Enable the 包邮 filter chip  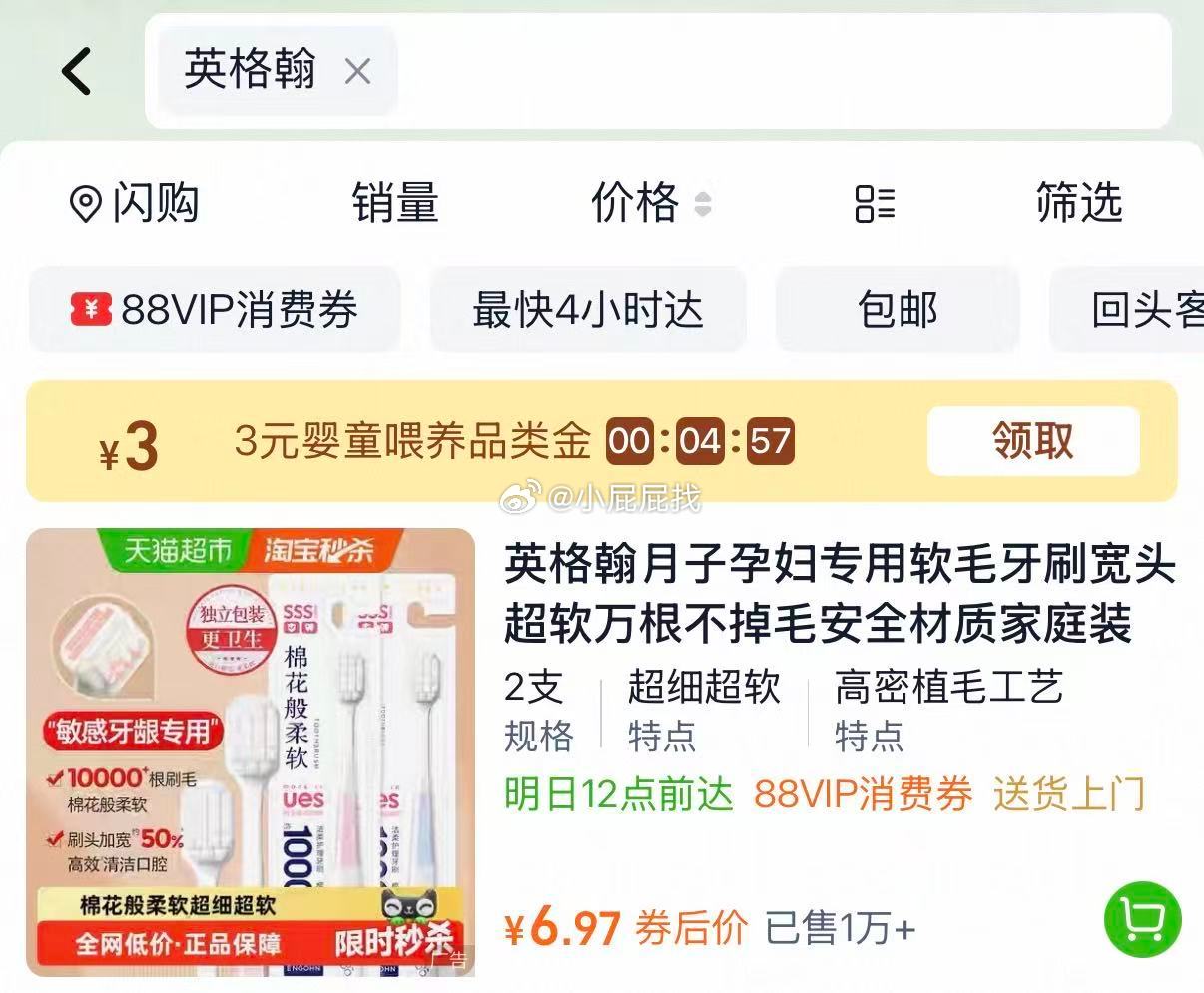pos(898,309)
